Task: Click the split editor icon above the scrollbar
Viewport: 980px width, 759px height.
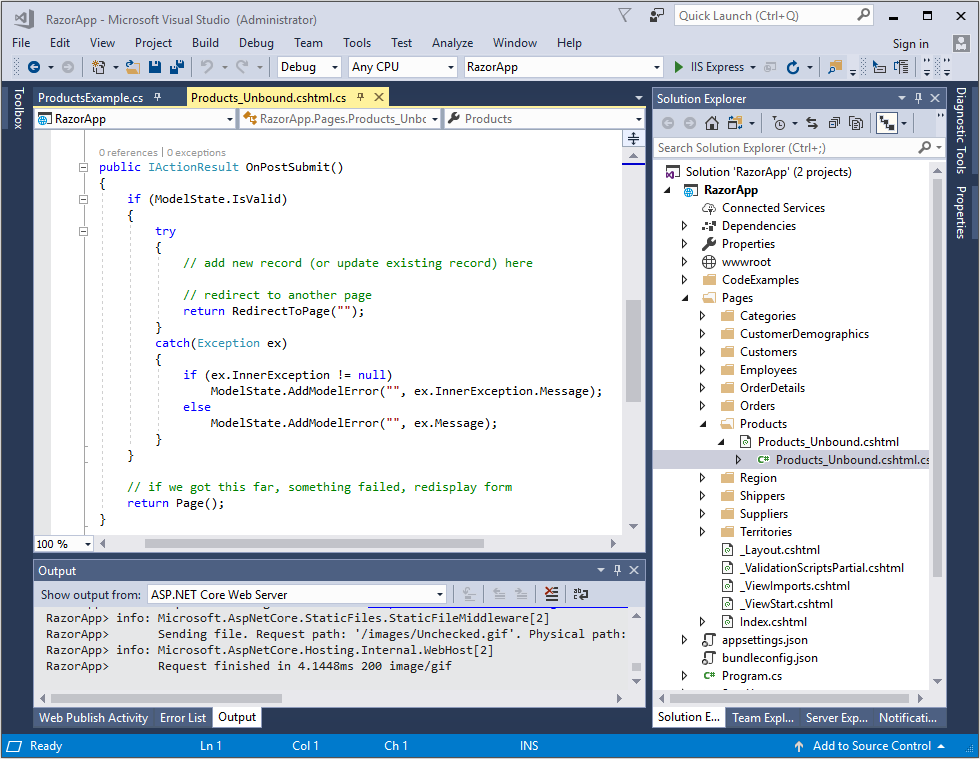Action: 633,139
